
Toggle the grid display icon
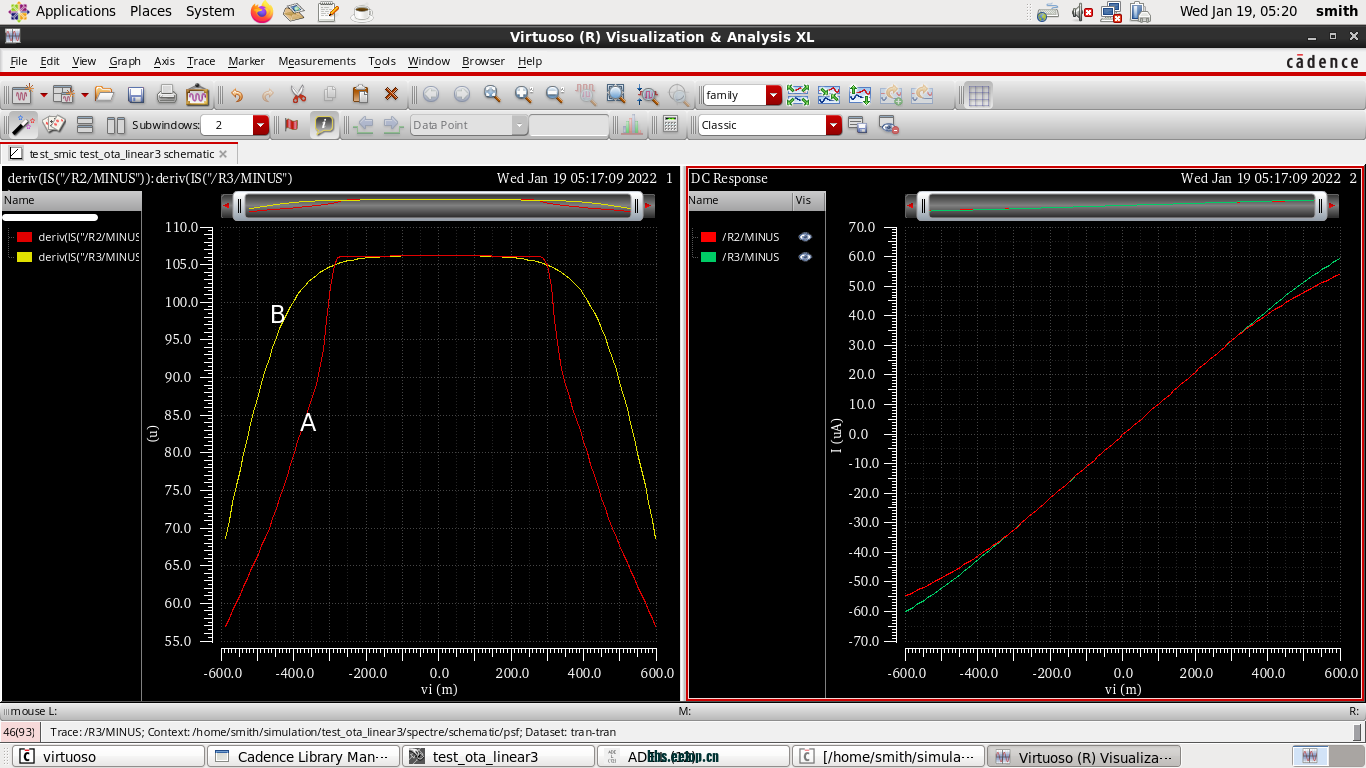pos(979,95)
